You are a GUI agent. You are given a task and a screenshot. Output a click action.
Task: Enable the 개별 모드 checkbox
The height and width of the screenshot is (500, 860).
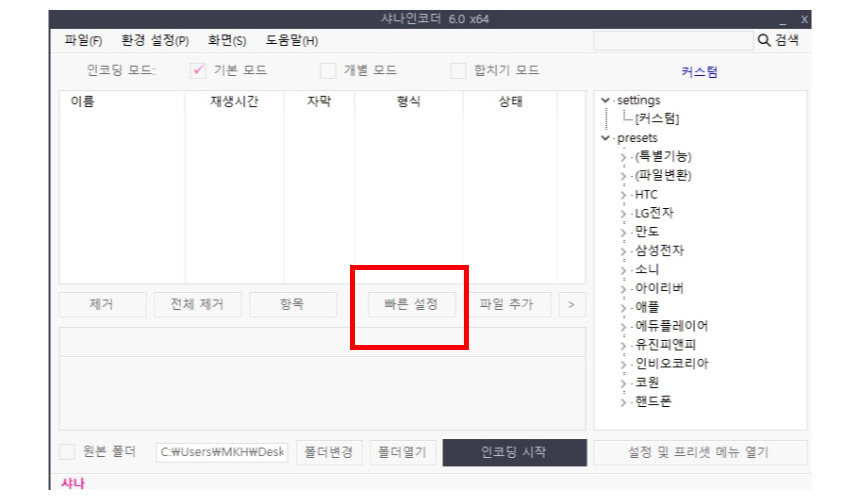[328, 70]
